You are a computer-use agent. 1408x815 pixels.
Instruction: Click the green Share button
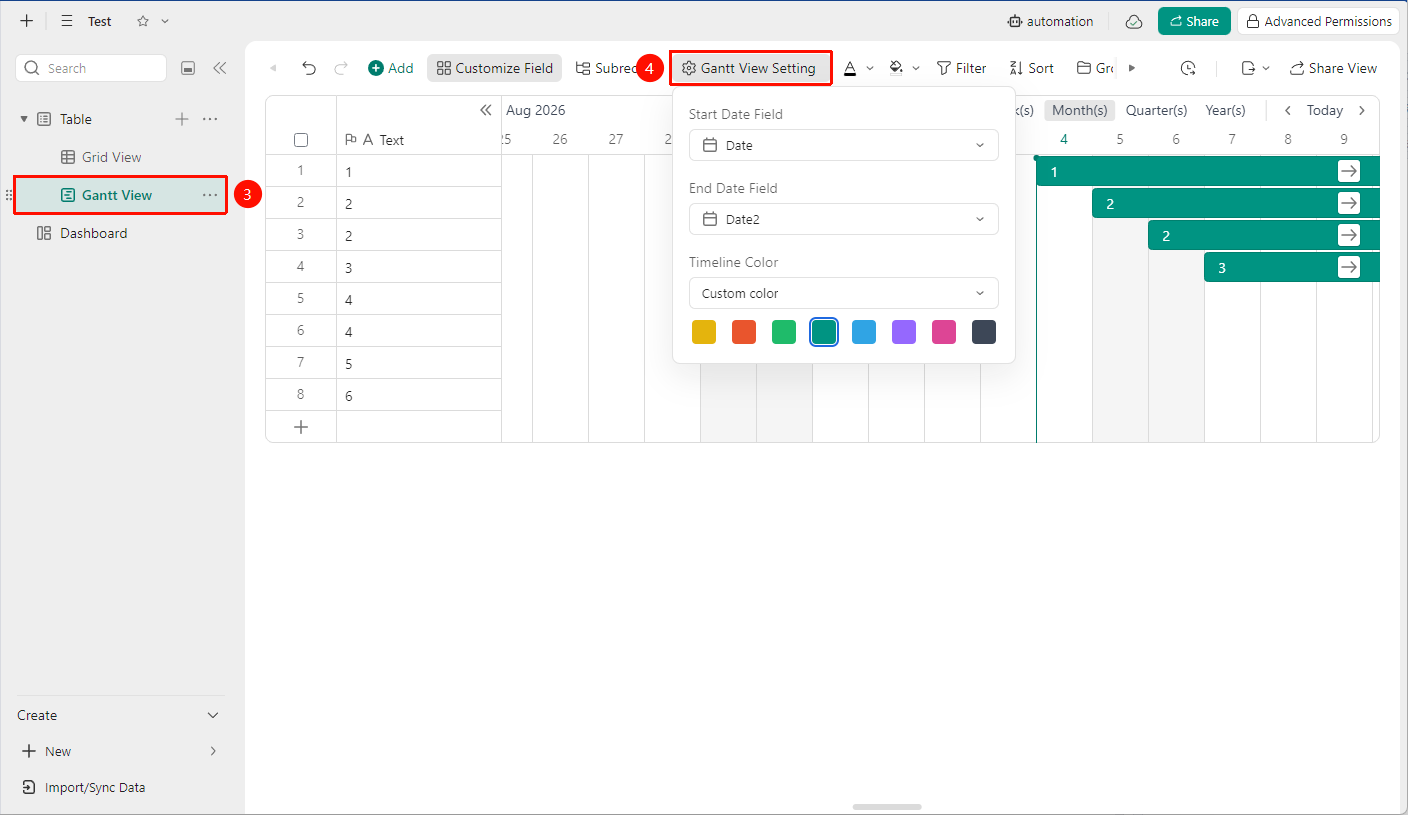(1194, 21)
